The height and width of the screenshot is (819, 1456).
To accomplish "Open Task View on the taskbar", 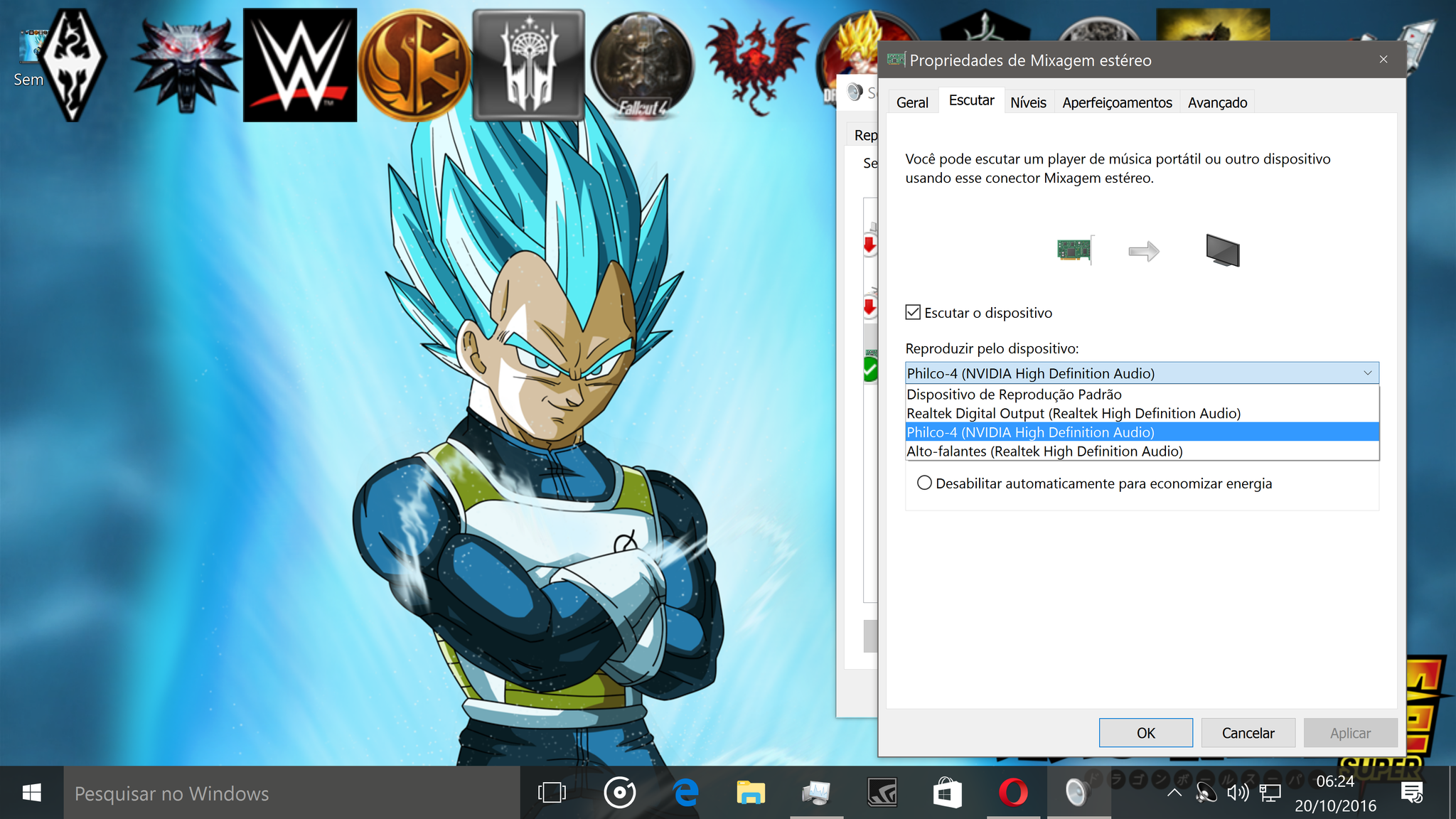I will [x=552, y=792].
